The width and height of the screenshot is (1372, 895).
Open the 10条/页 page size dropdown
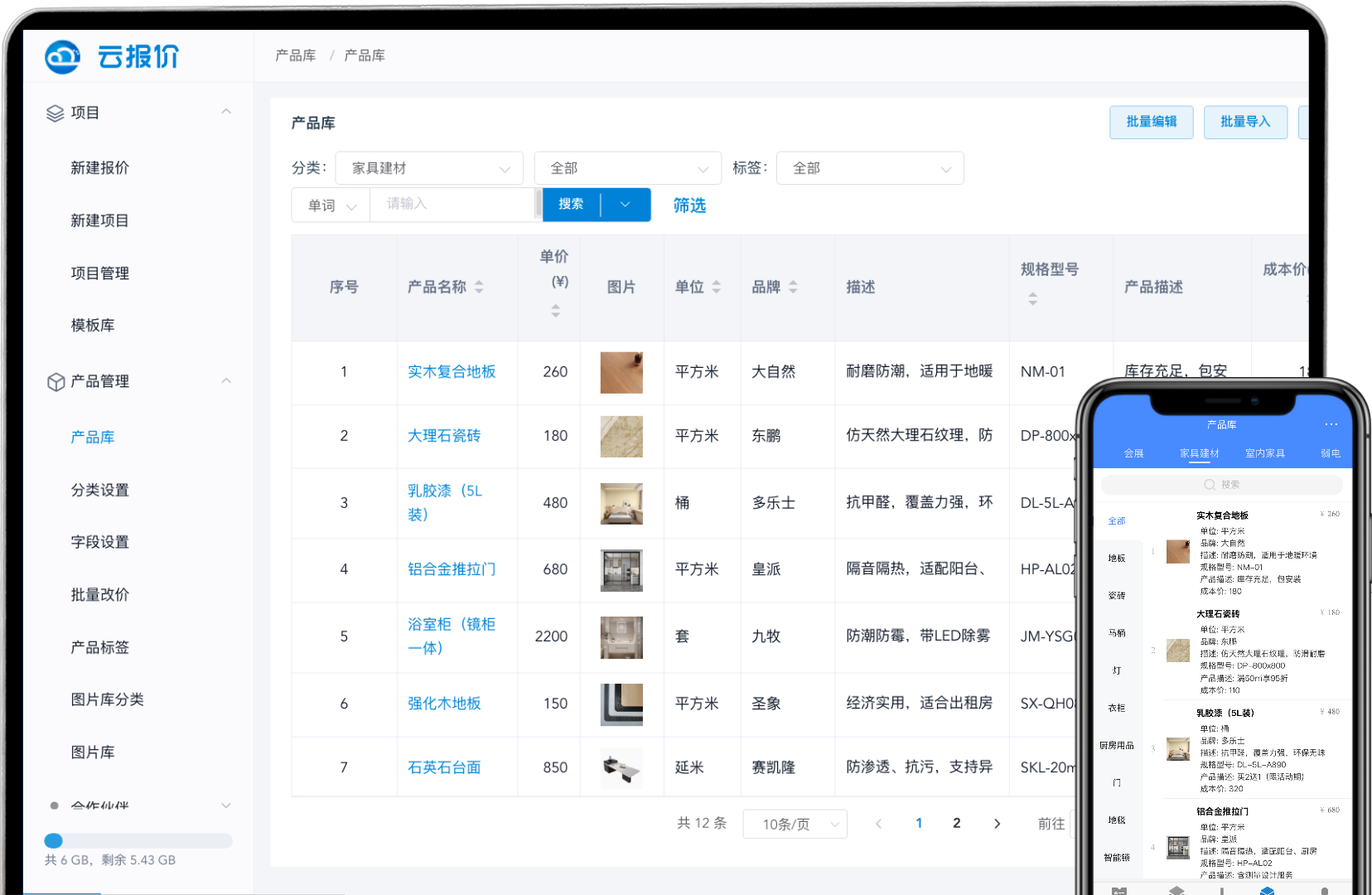pyautogui.click(x=795, y=825)
